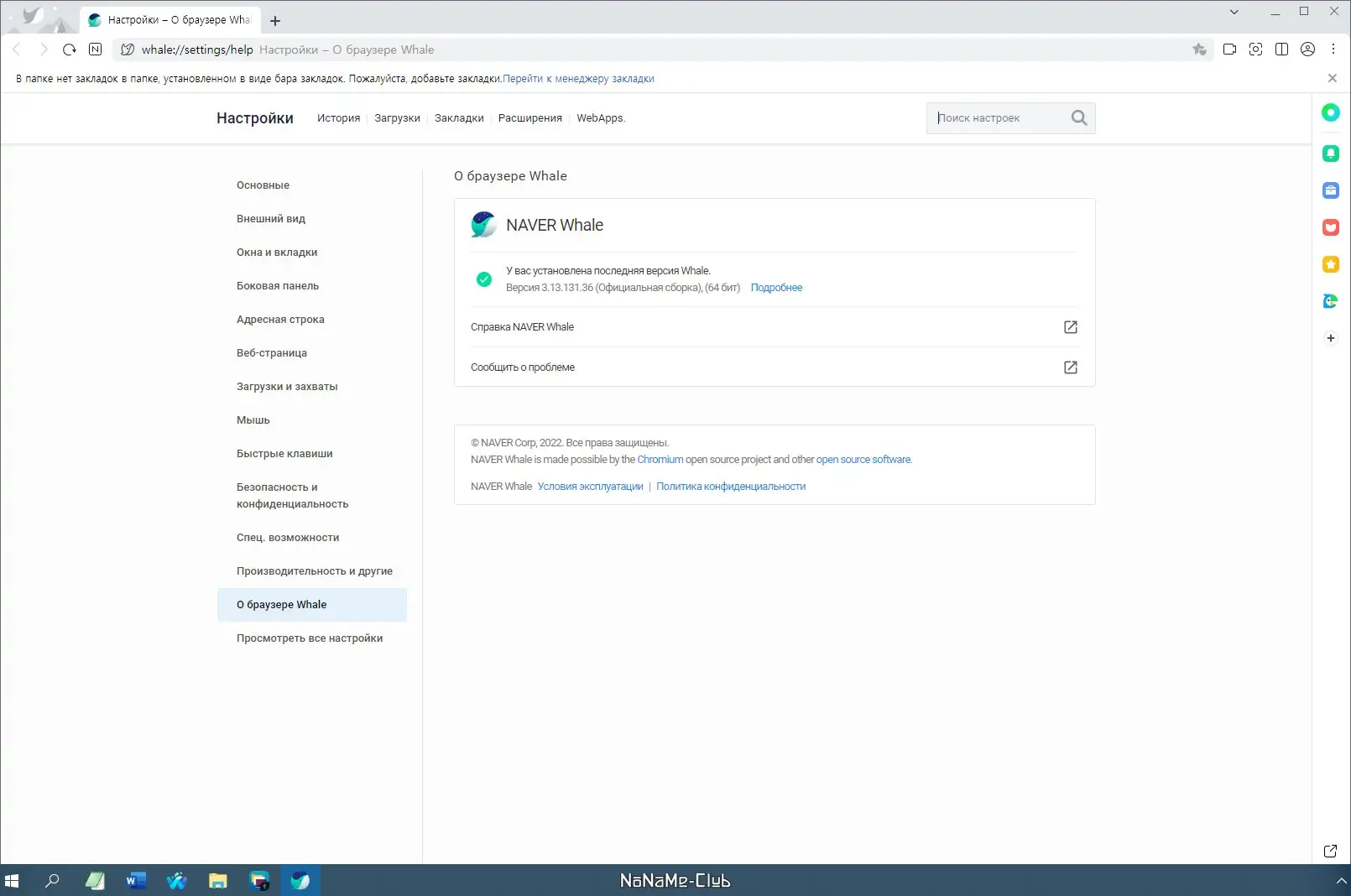Open the Whale parrot assistant sidebar icon
The width and height of the screenshot is (1351, 896).
click(1331, 300)
